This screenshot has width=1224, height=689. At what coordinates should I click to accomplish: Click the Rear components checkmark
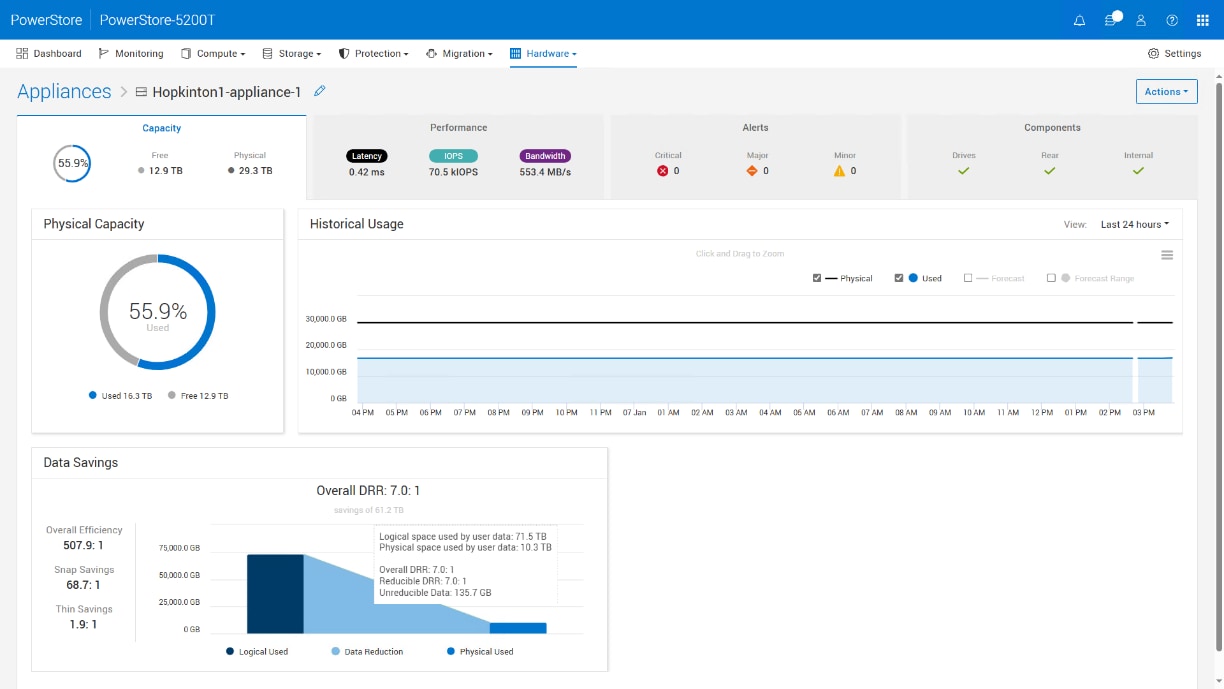1050,171
